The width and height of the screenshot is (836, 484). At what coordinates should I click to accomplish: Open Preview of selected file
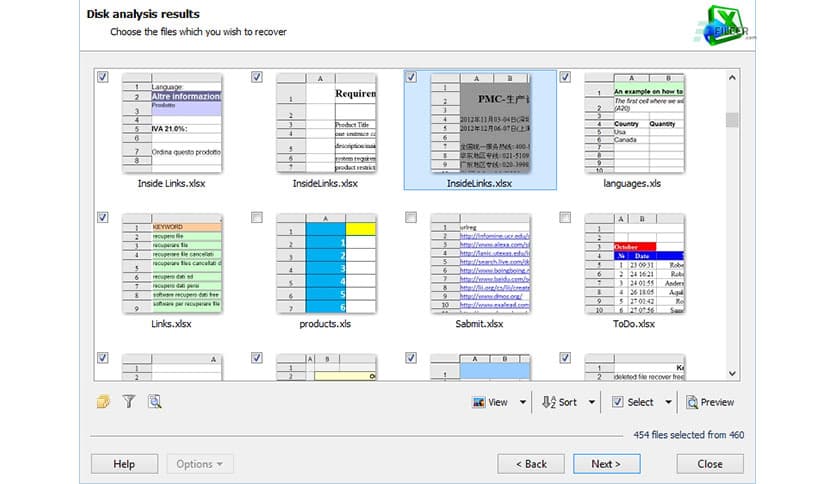[x=710, y=402]
